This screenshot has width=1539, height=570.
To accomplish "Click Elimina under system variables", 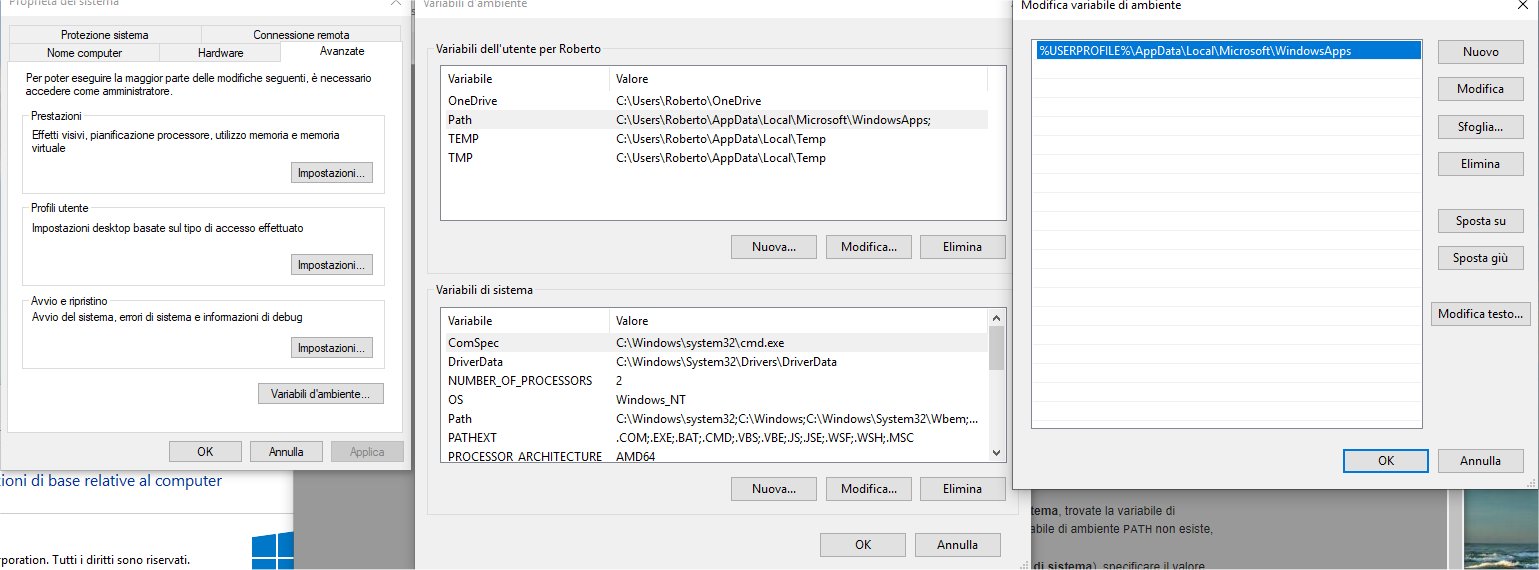I will click(x=962, y=489).
